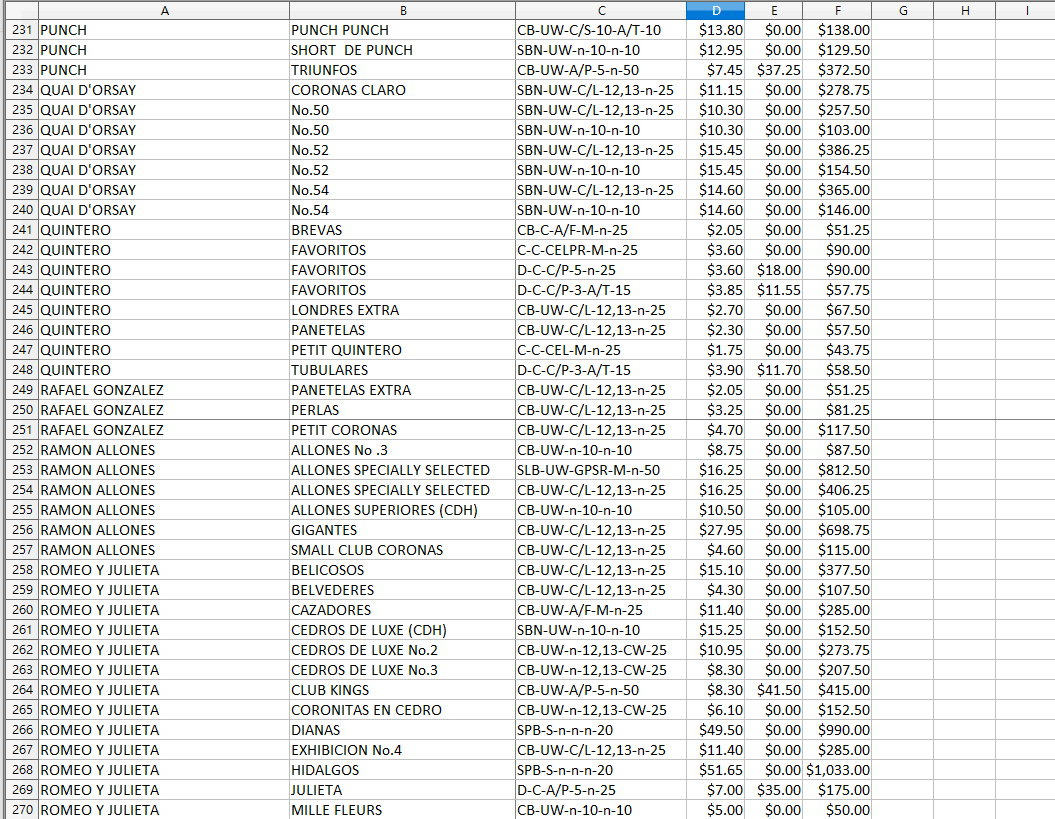
Task: Click price cell '$51.65'
Action: pos(715,770)
